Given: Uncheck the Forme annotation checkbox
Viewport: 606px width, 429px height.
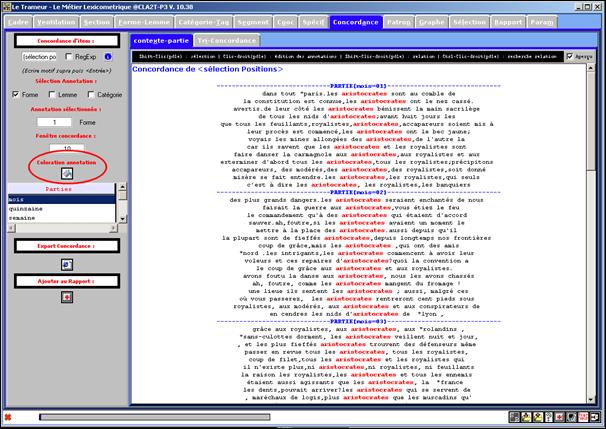Looking at the screenshot, I should (x=15, y=94).
